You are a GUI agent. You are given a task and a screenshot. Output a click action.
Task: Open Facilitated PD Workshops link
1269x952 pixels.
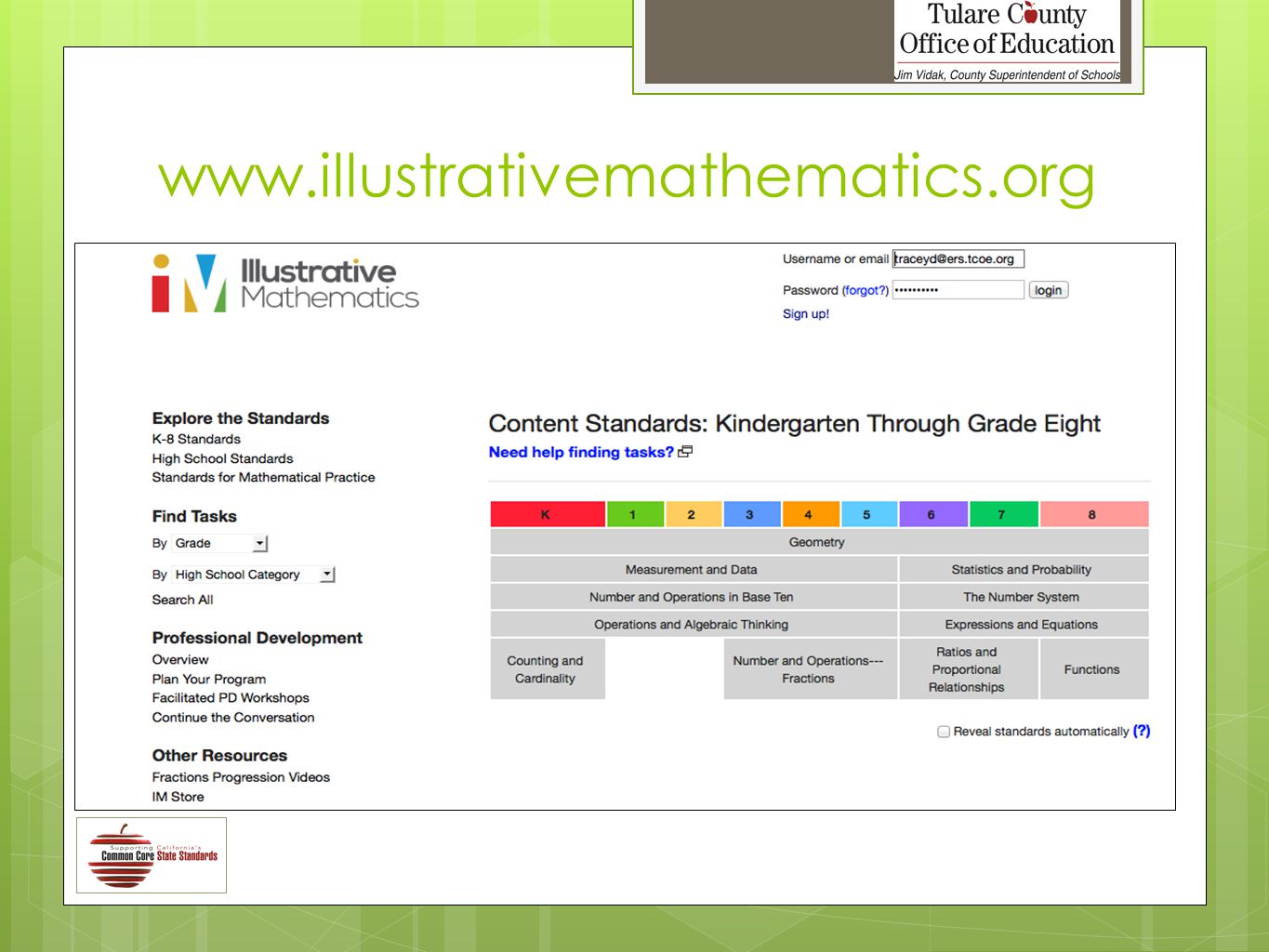[x=231, y=697]
